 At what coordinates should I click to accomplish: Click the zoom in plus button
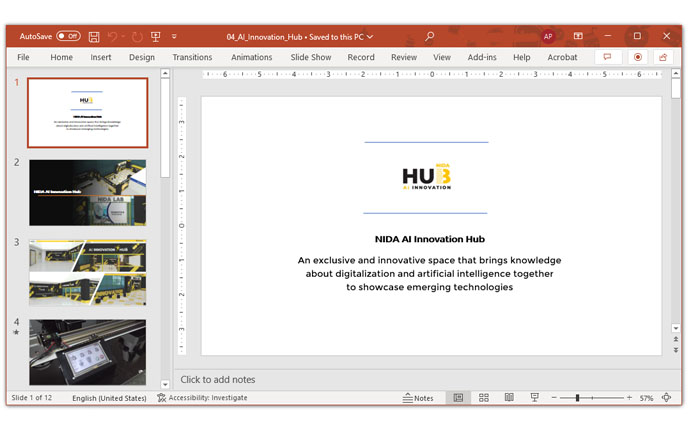pos(629,398)
